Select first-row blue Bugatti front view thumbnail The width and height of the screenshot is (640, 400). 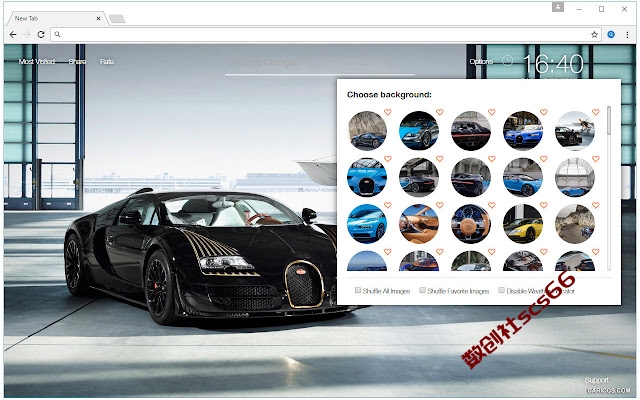tap(523, 131)
